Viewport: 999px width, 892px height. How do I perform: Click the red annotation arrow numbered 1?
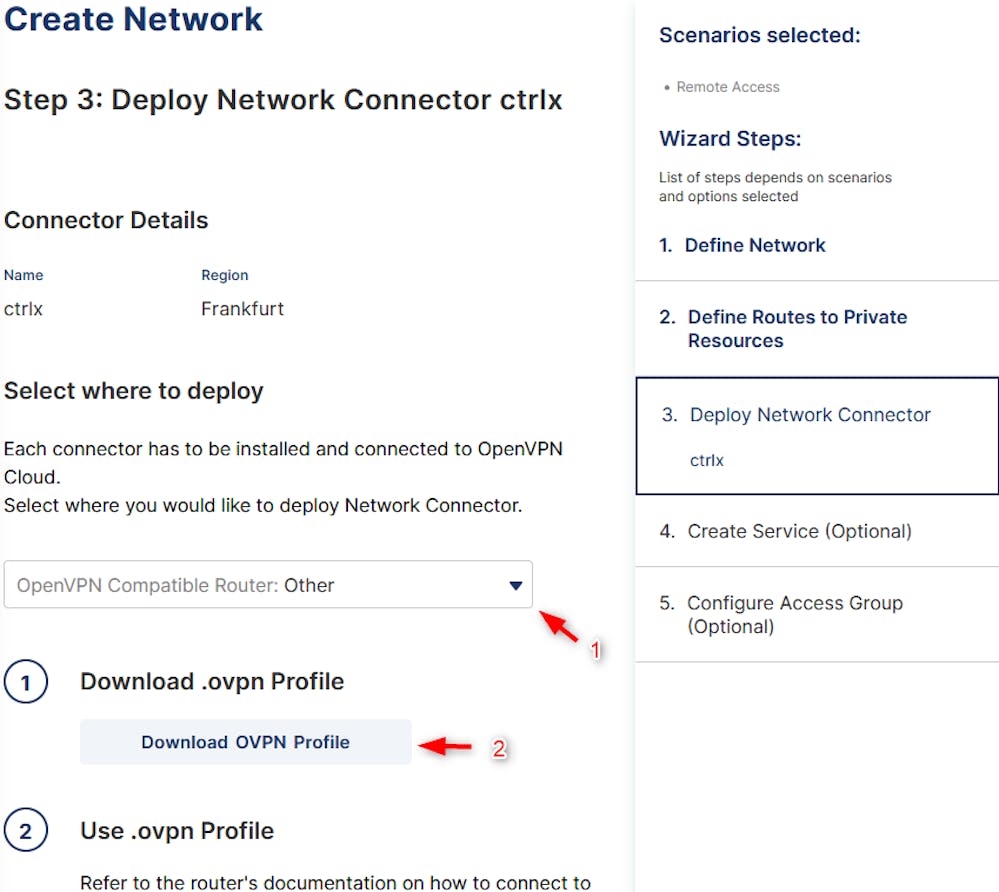pos(559,626)
